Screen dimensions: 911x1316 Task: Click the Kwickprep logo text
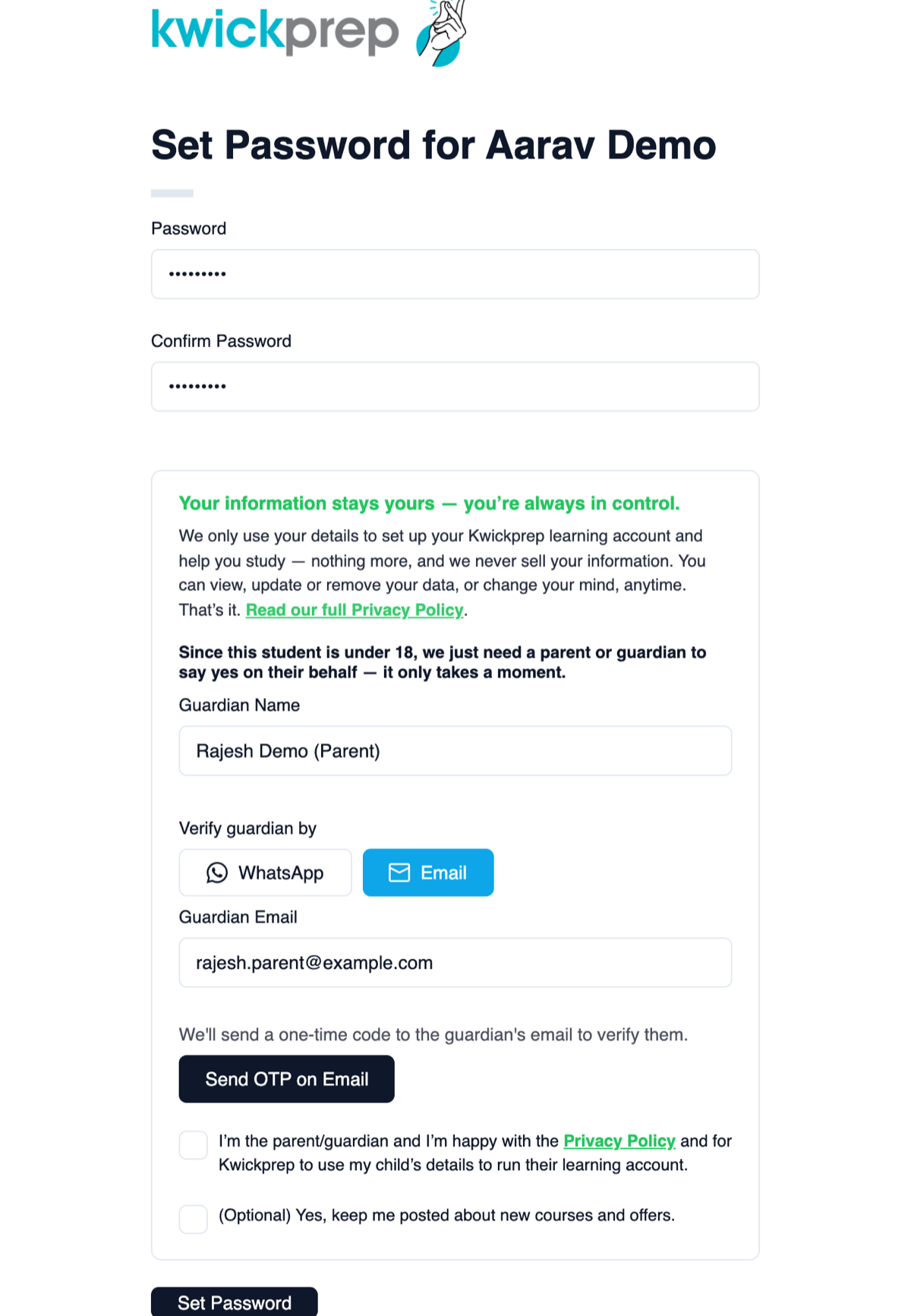click(x=275, y=30)
